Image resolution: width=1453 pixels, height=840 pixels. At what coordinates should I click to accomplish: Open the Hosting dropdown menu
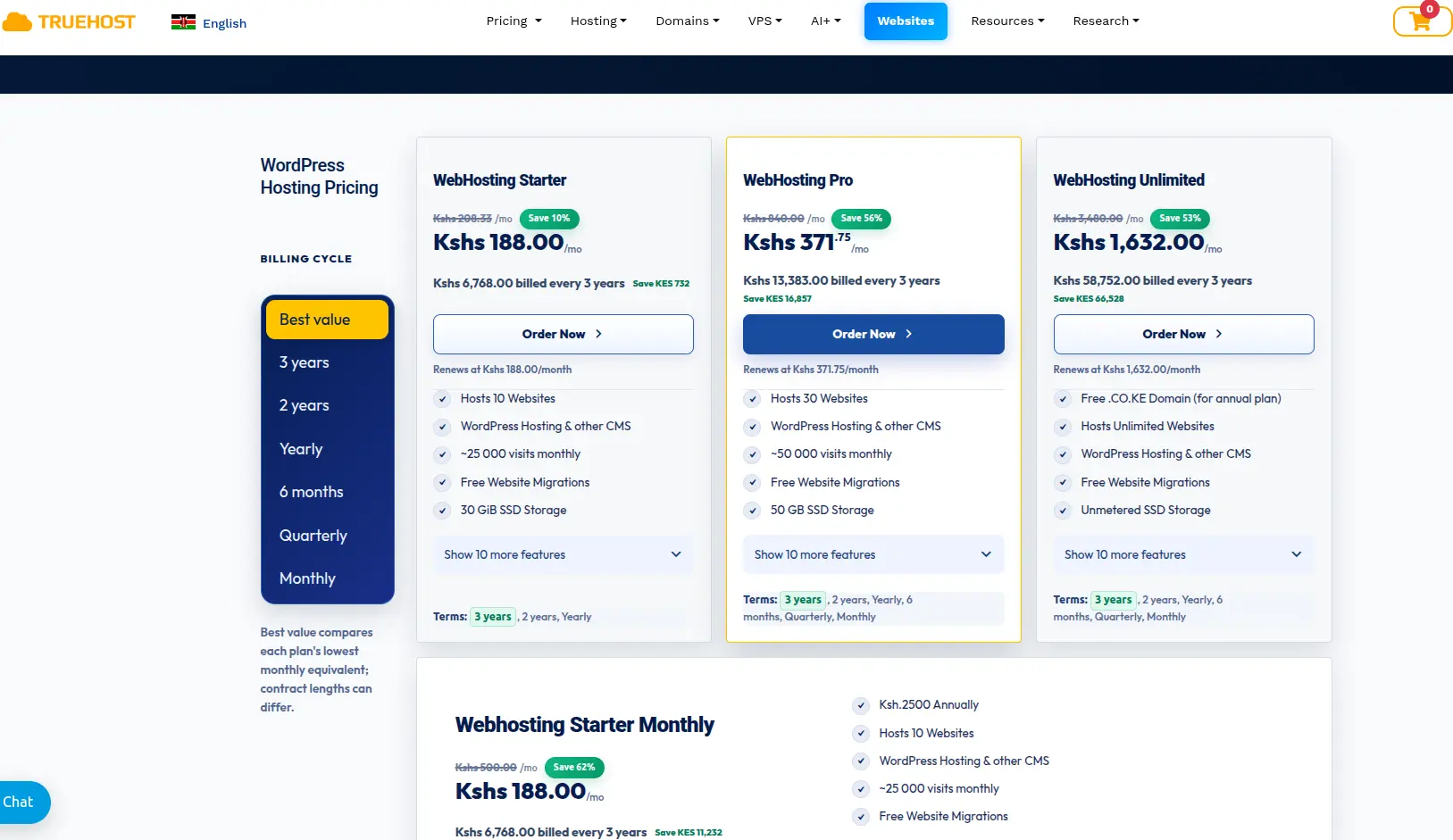click(x=598, y=21)
